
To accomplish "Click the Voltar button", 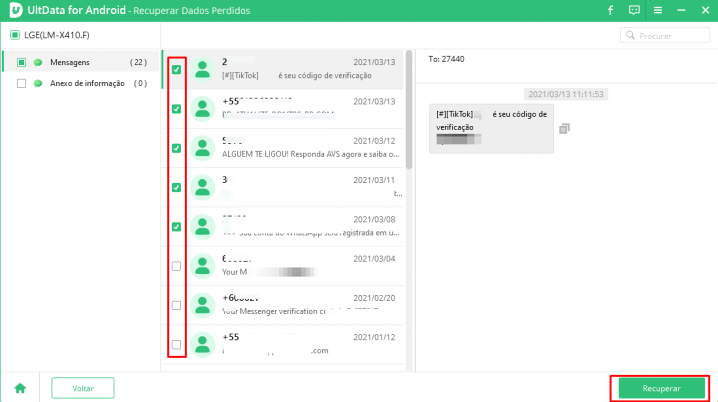I will tap(82, 387).
